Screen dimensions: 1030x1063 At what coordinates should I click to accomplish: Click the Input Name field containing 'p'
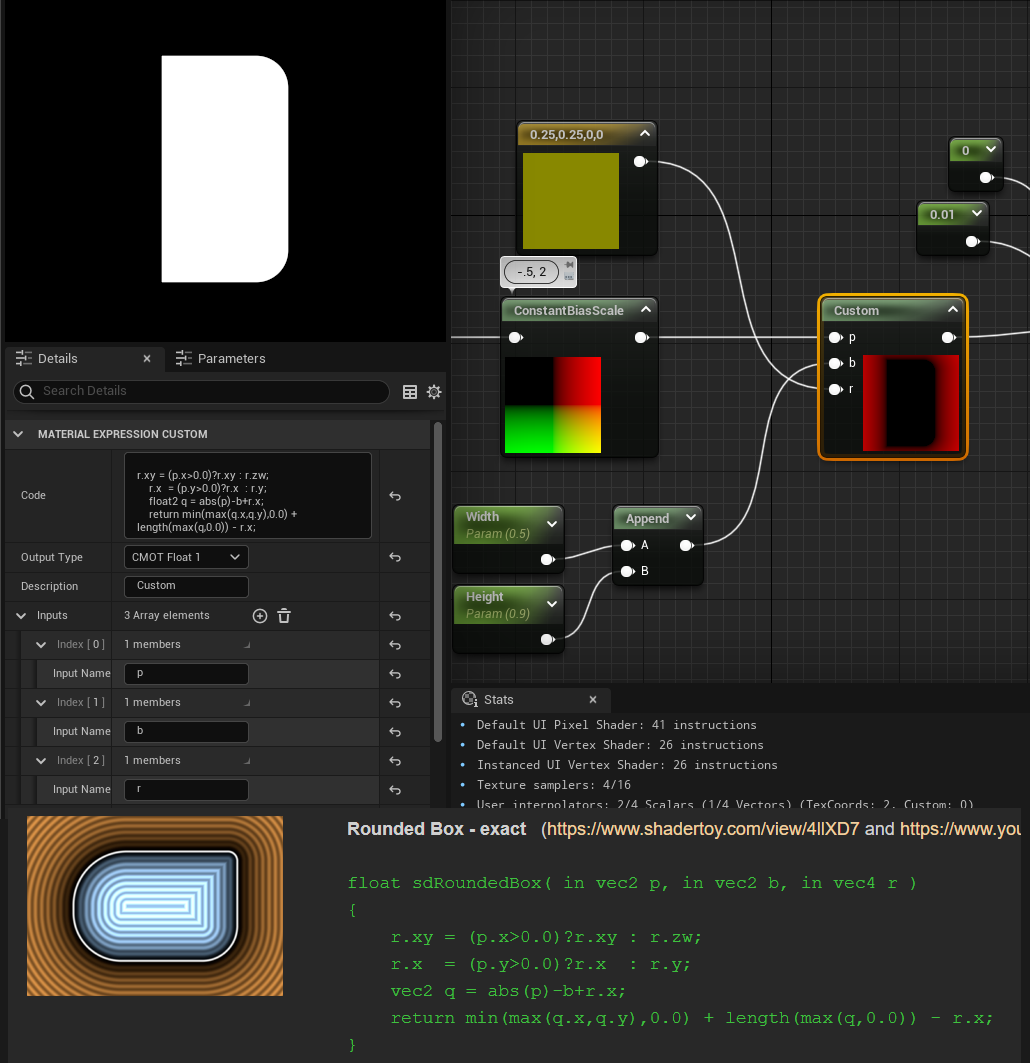(186, 674)
